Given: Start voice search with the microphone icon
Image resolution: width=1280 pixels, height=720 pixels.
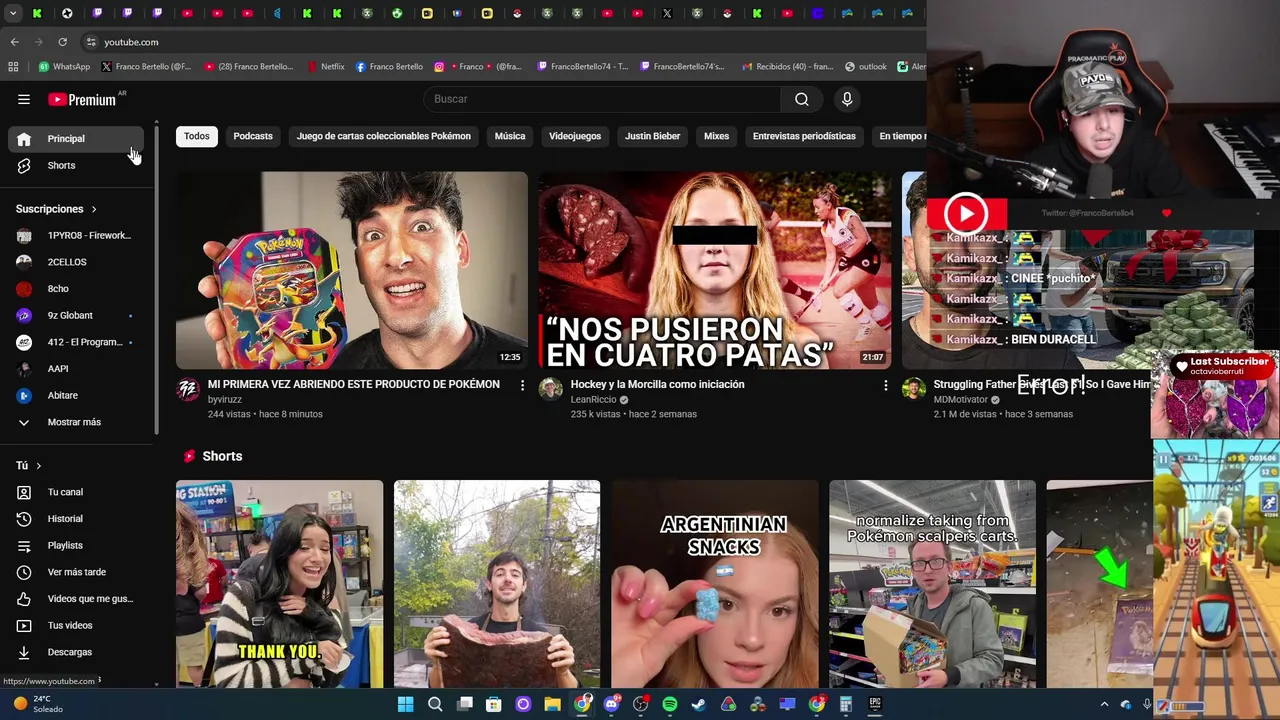Looking at the screenshot, I should pyautogui.click(x=847, y=99).
